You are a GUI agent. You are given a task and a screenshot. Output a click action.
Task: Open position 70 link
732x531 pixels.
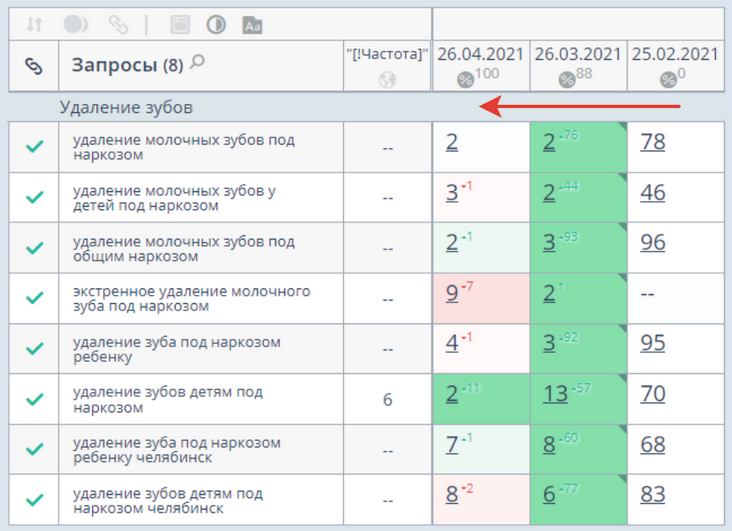point(653,394)
